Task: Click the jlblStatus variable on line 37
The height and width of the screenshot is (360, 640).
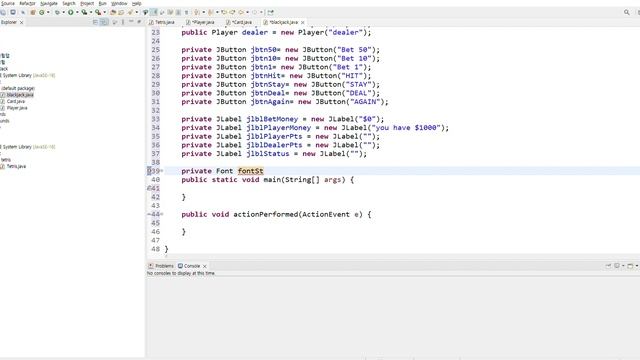Action: (268, 154)
